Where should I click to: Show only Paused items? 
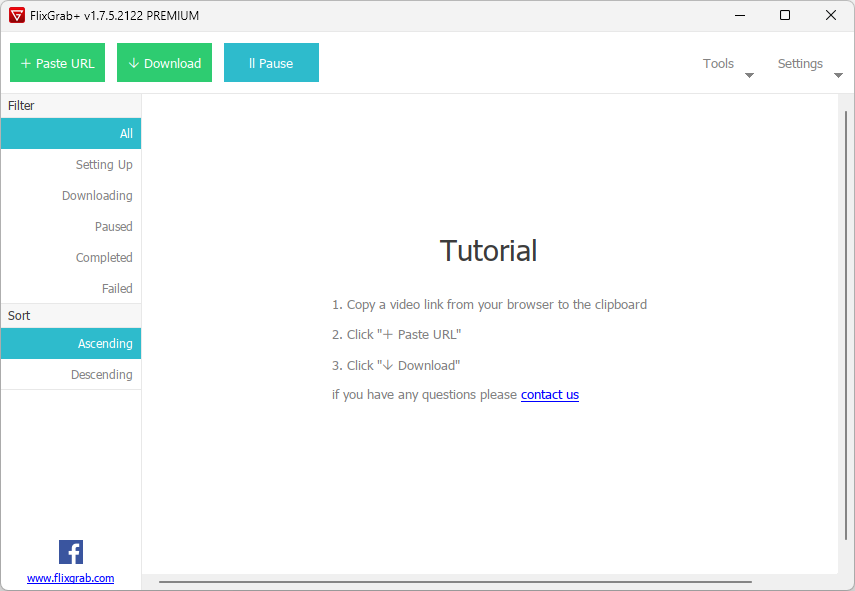[71, 227]
